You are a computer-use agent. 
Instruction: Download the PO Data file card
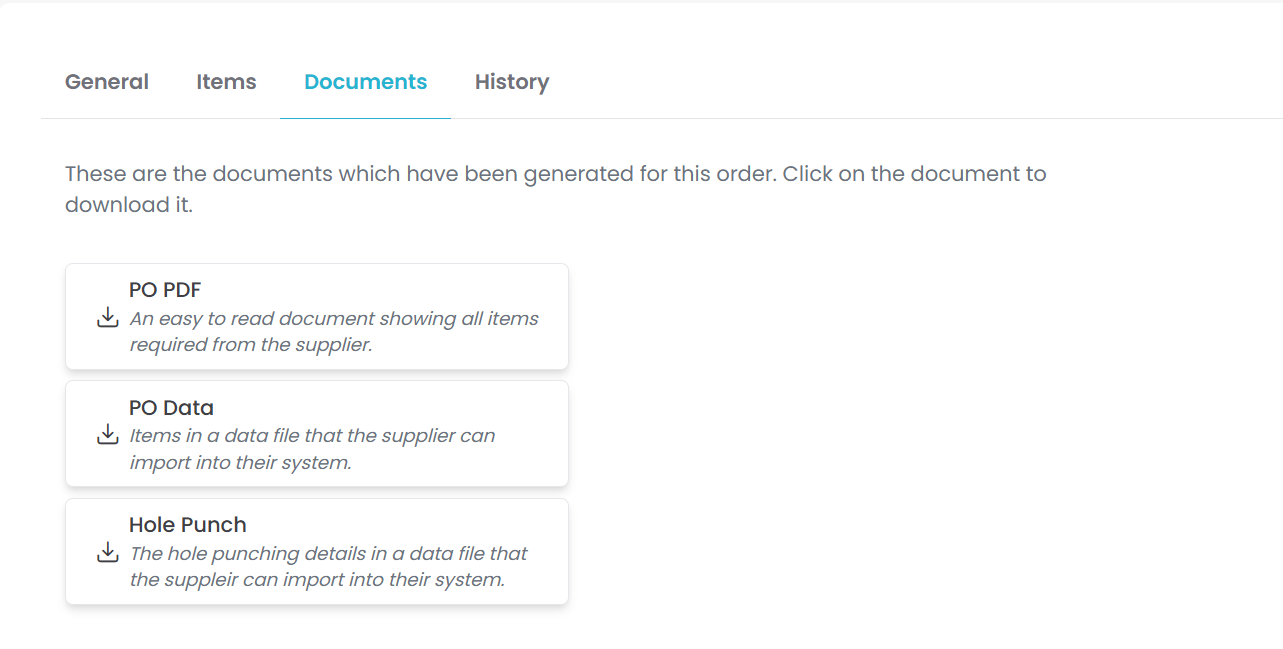317,434
